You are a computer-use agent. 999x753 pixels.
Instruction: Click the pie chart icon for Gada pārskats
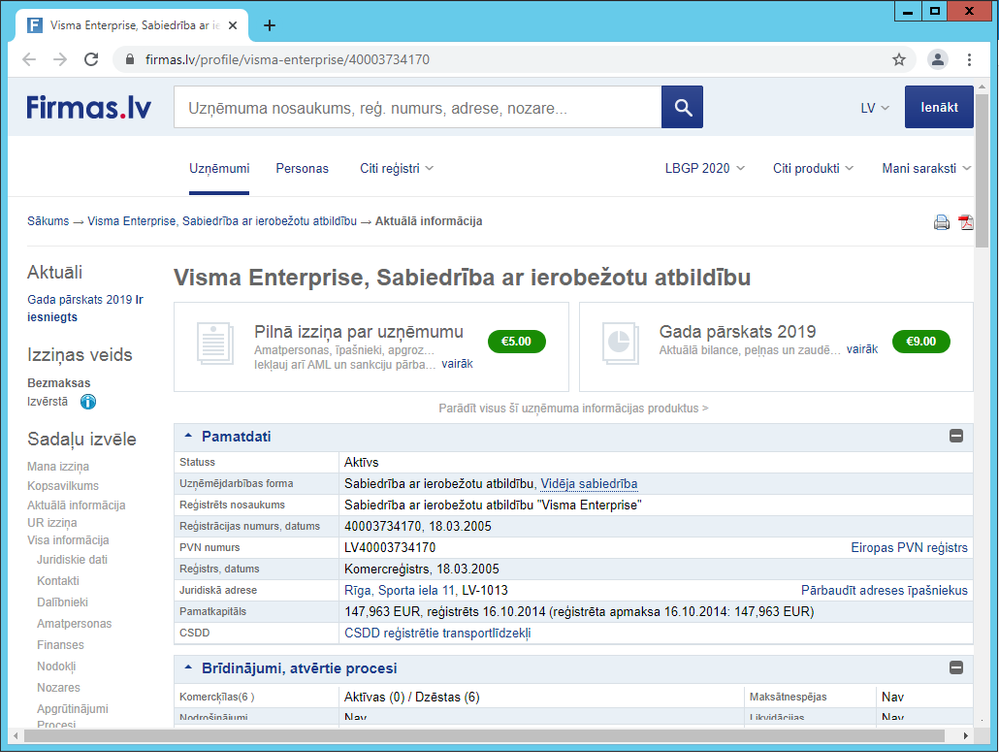click(x=620, y=343)
